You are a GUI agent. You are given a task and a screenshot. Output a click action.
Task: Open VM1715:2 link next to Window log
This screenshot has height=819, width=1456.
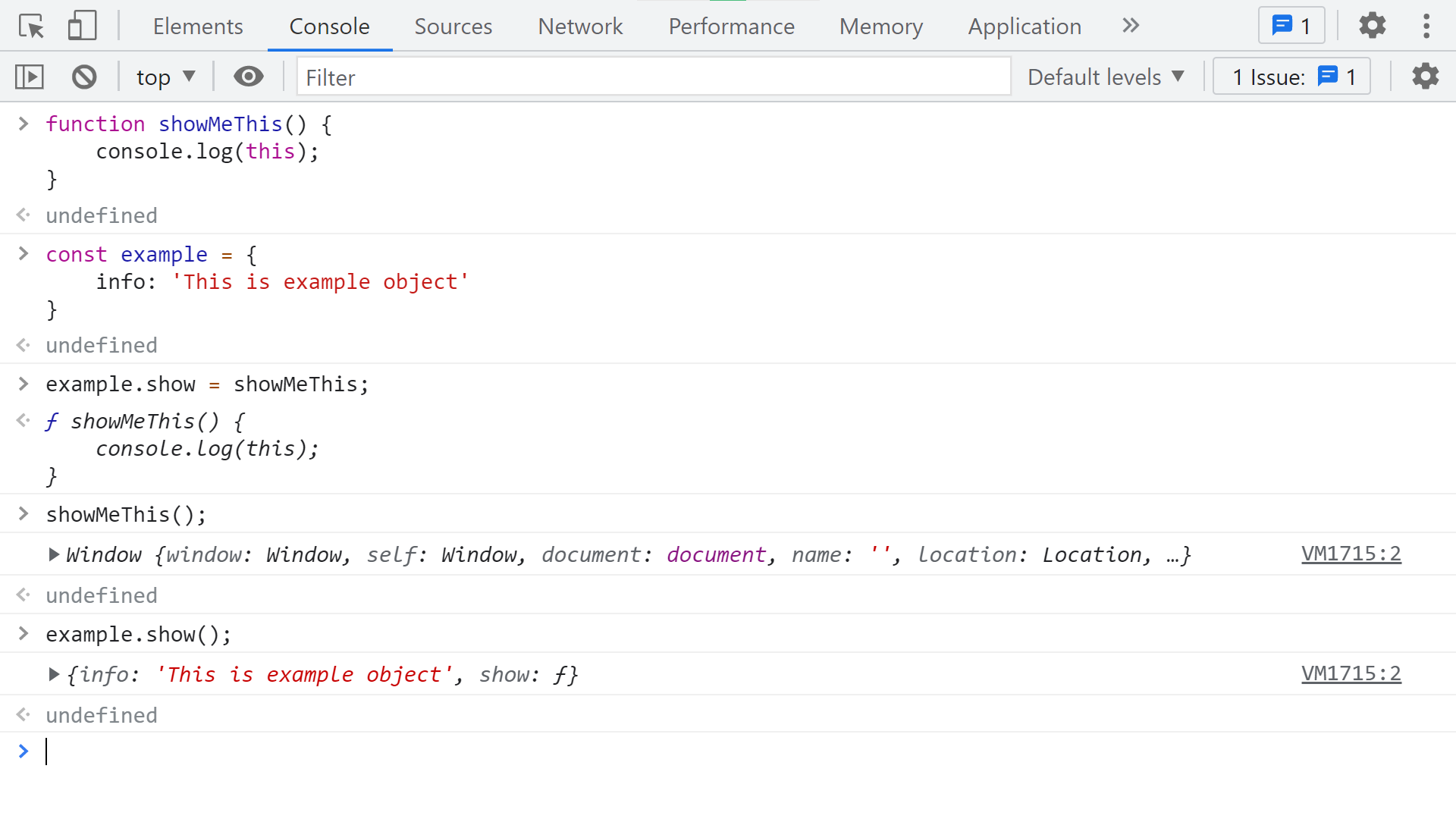(x=1351, y=554)
